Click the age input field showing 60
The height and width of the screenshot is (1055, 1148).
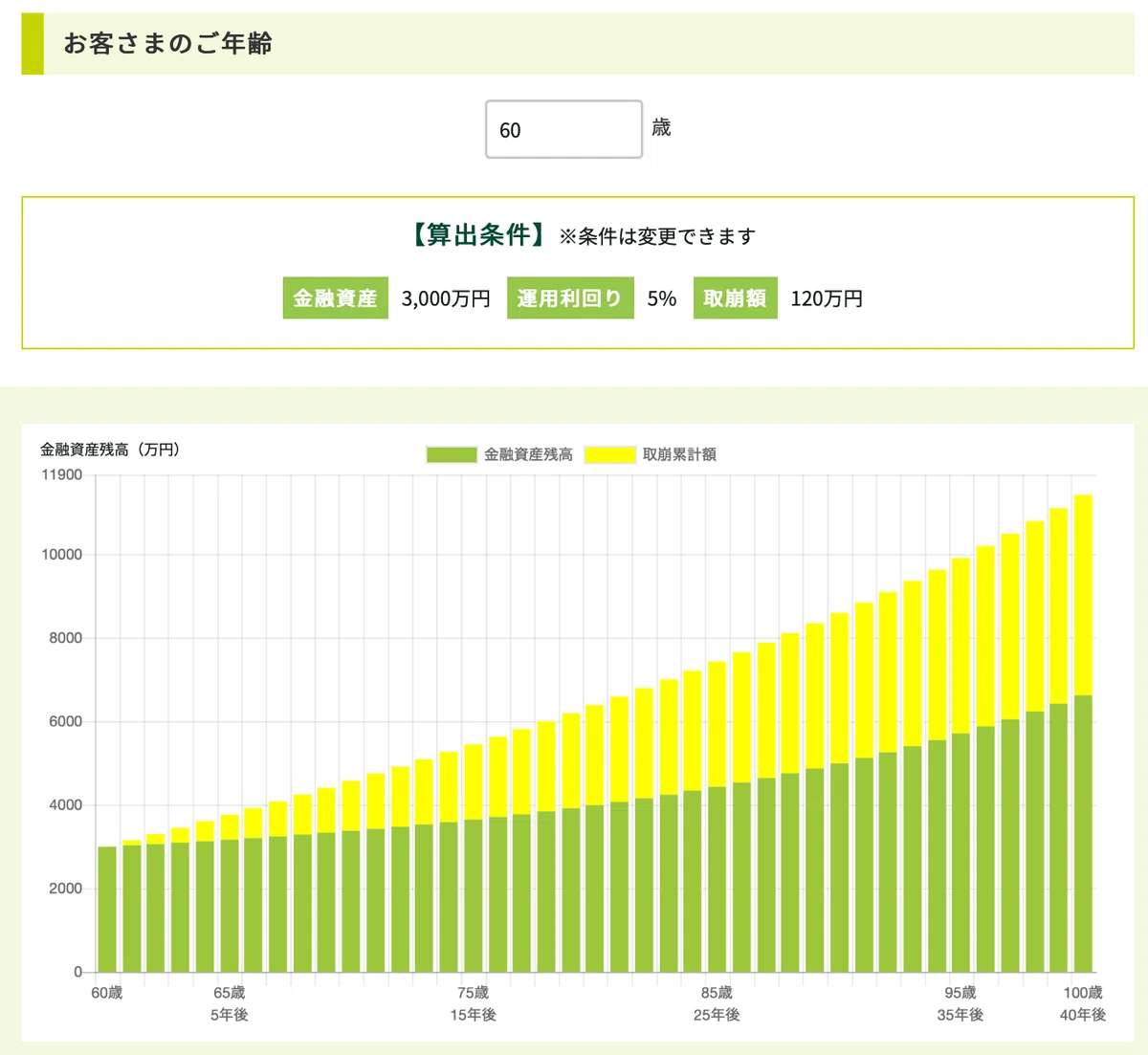point(563,129)
